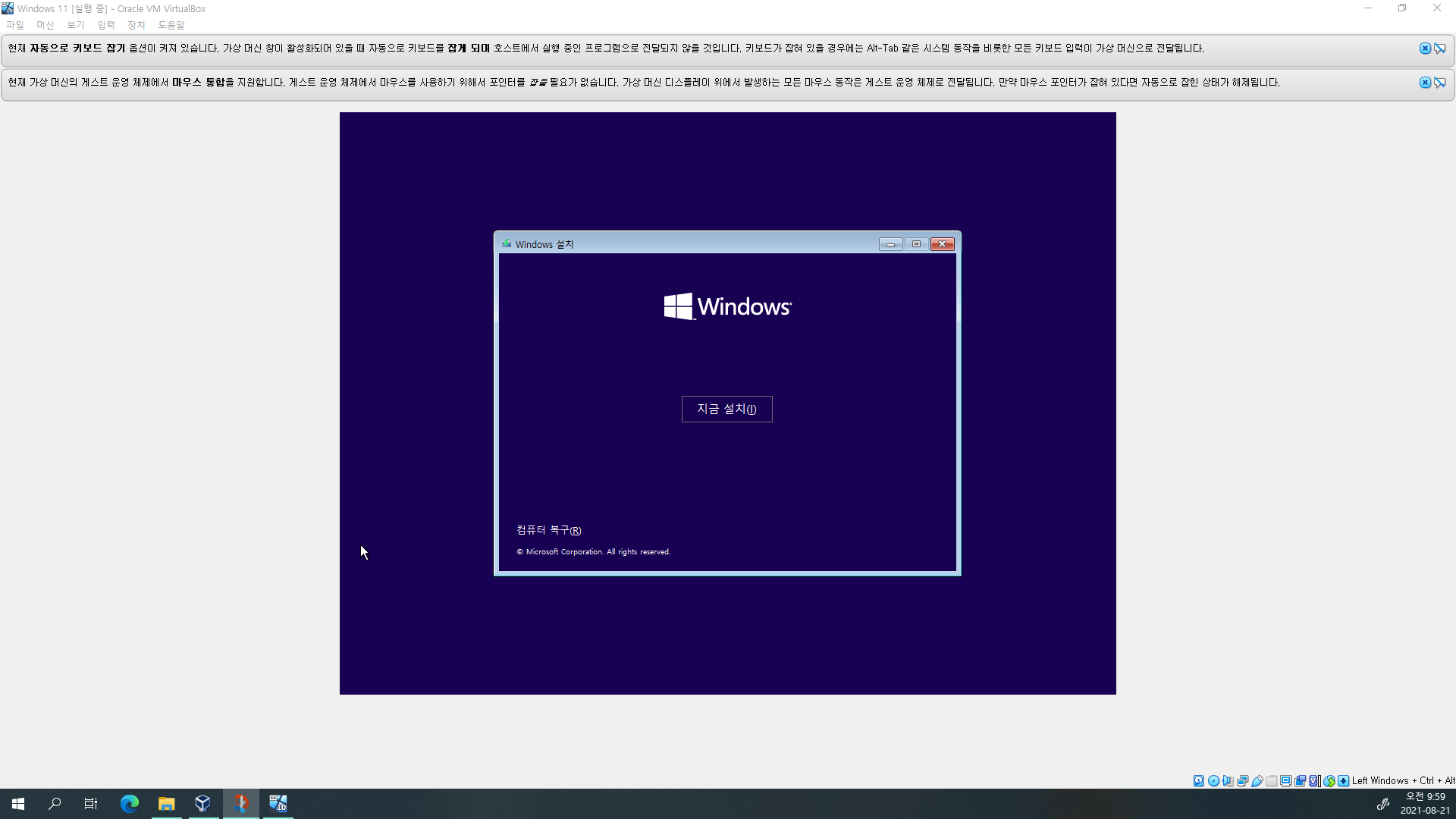Click the 컴퓨터 복구 repair link
This screenshot has width=1456, height=819.
(548, 530)
